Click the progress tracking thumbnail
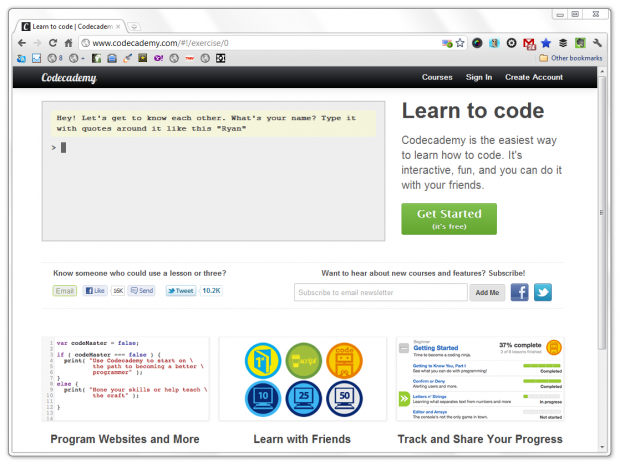620x464 pixels. click(x=480, y=379)
